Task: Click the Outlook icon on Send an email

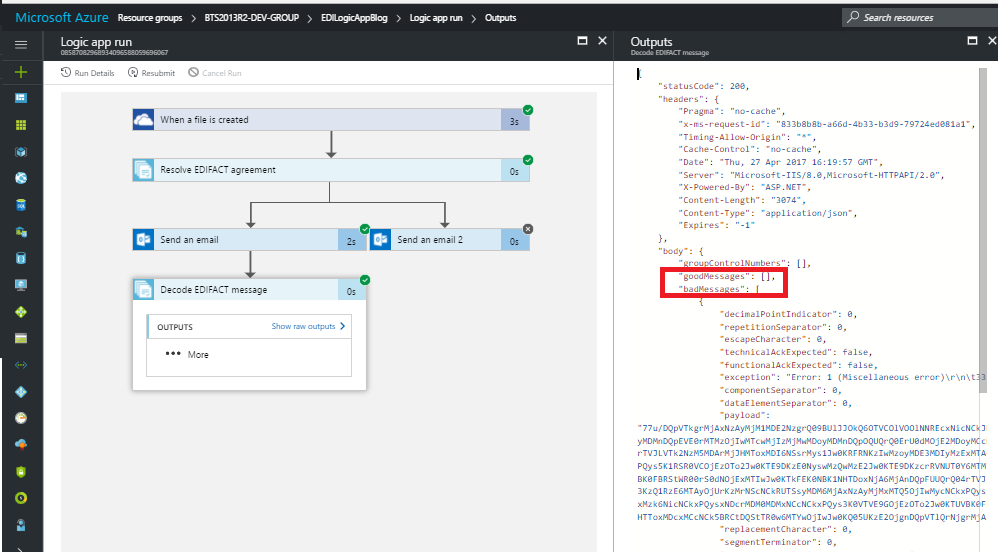Action: (x=143, y=239)
